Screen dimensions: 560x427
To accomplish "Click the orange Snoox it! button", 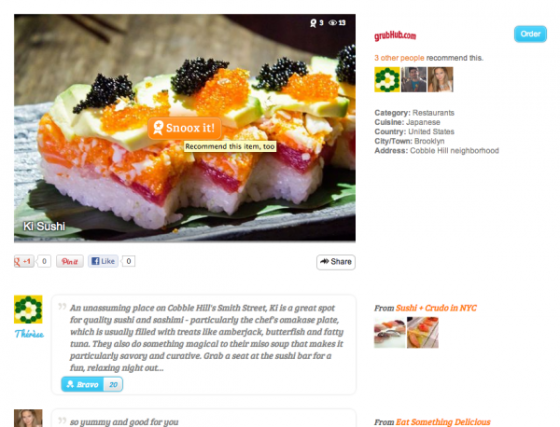I will coord(185,128).
